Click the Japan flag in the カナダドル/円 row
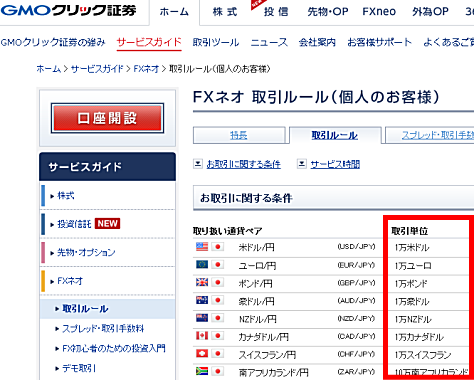This screenshot has height=380, width=474. (x=218, y=336)
